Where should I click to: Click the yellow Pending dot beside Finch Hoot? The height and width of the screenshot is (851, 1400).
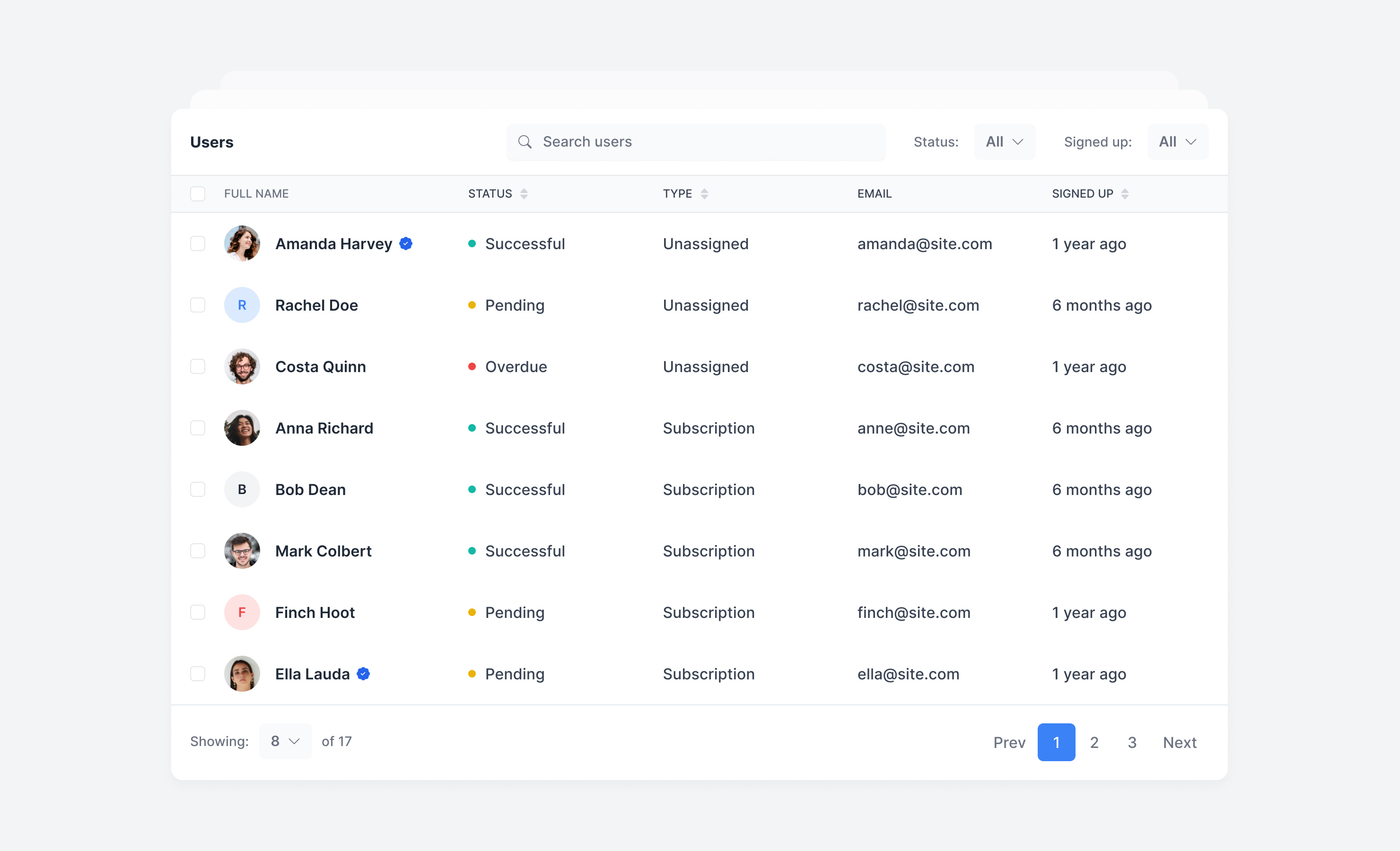click(x=472, y=612)
